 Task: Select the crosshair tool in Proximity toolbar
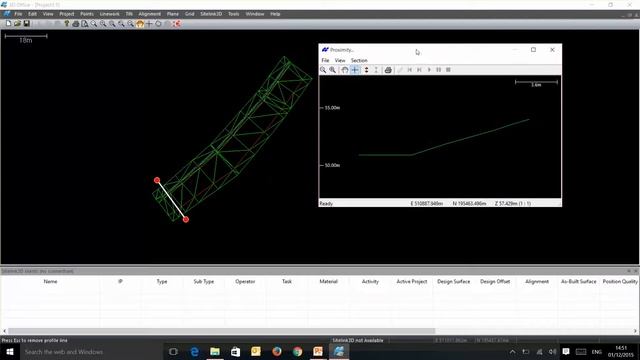tap(355, 70)
